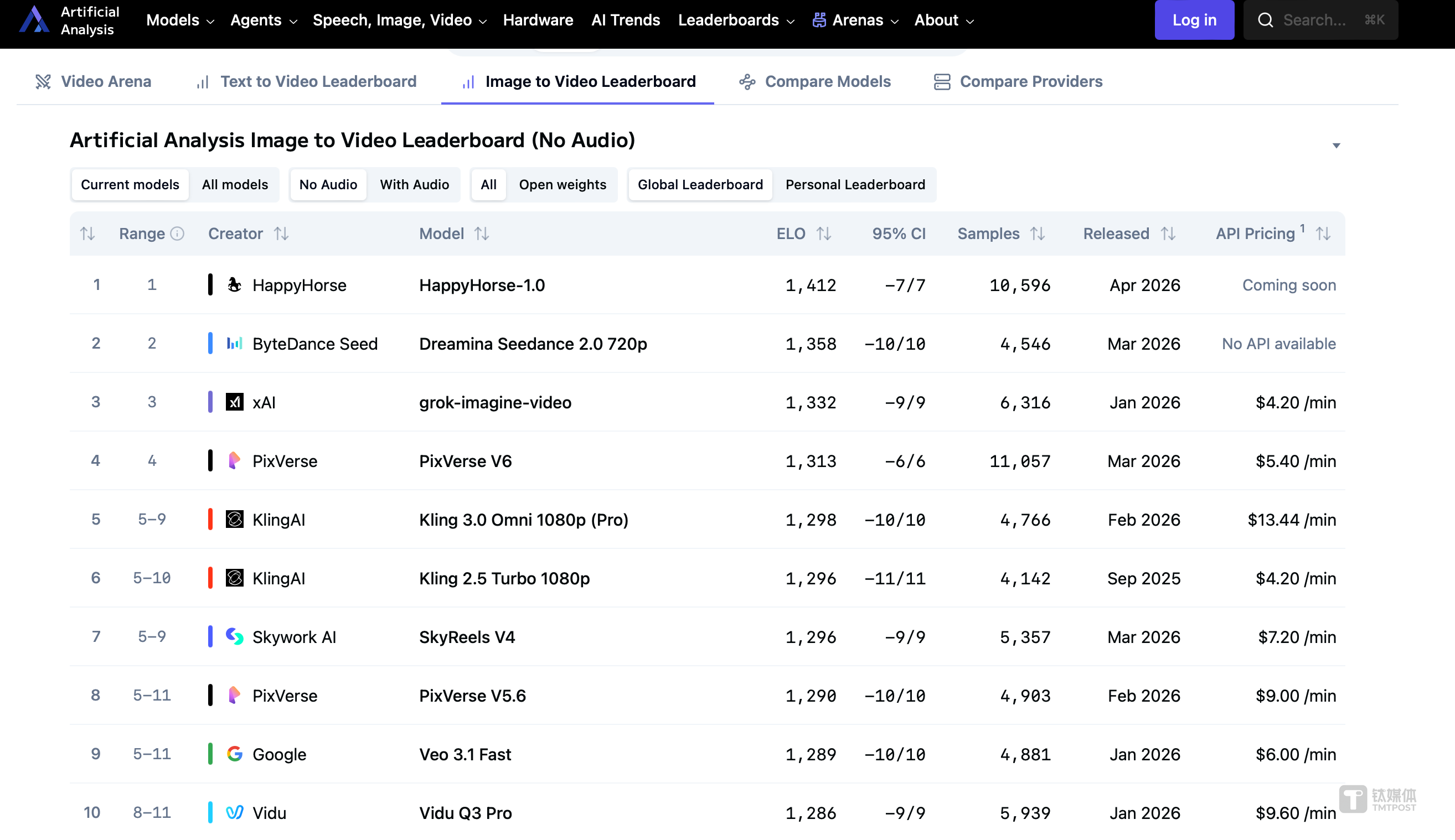
Task: Switch to Personal Leaderboard view
Action: (x=855, y=185)
